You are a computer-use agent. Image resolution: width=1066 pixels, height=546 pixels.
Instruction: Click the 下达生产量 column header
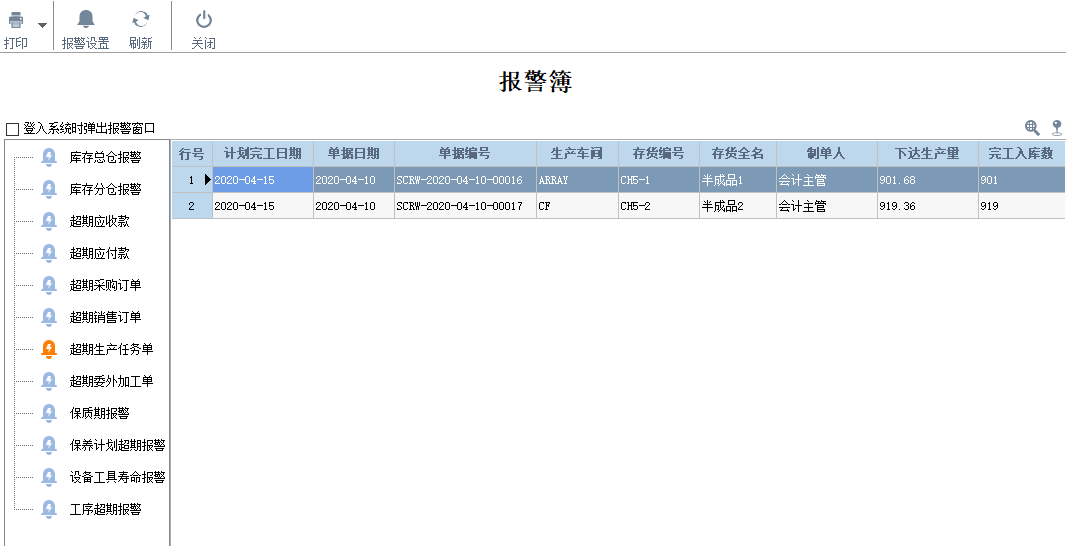click(927, 153)
